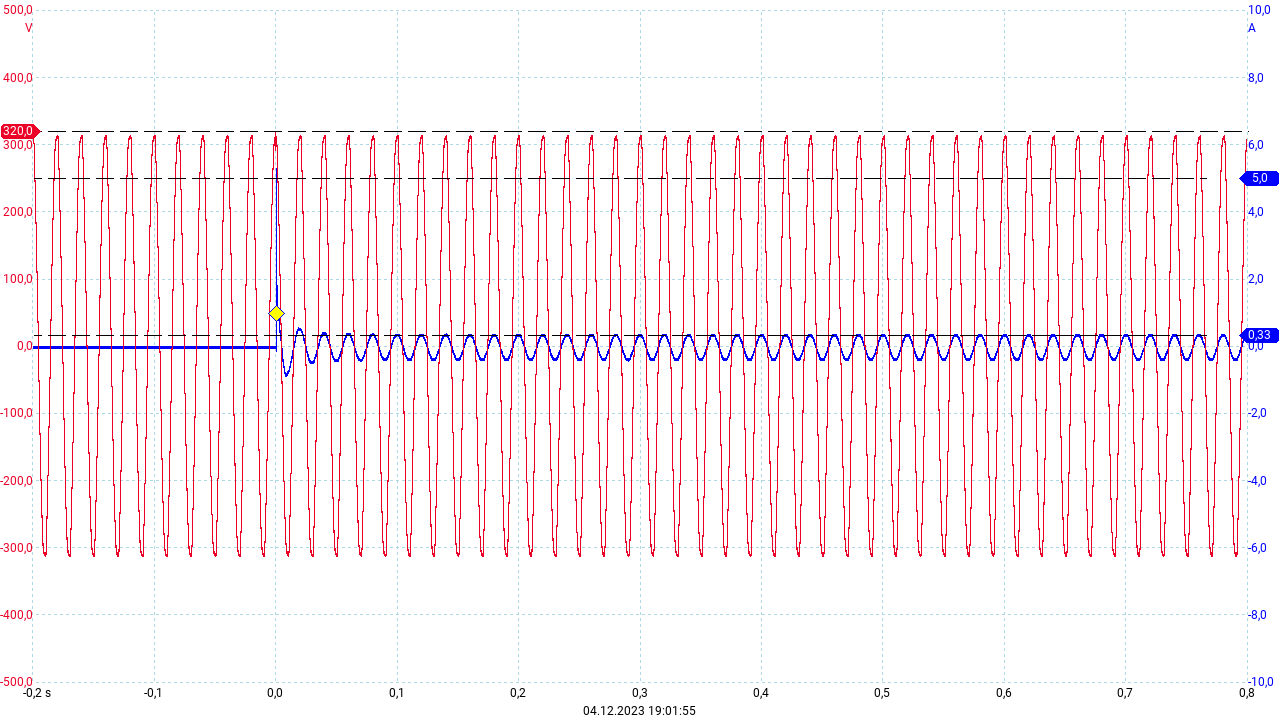Click the 500,0 voltage axis label
This screenshot has height=720, width=1280.
pyautogui.click(x=19, y=10)
